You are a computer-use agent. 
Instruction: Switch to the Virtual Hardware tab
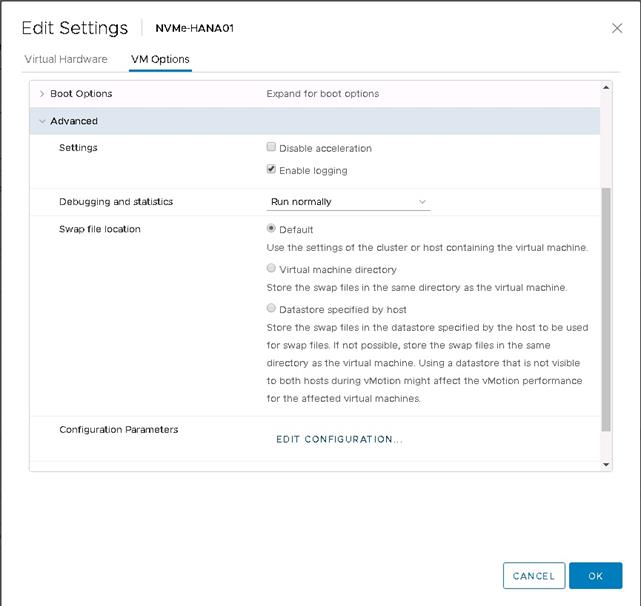66,59
